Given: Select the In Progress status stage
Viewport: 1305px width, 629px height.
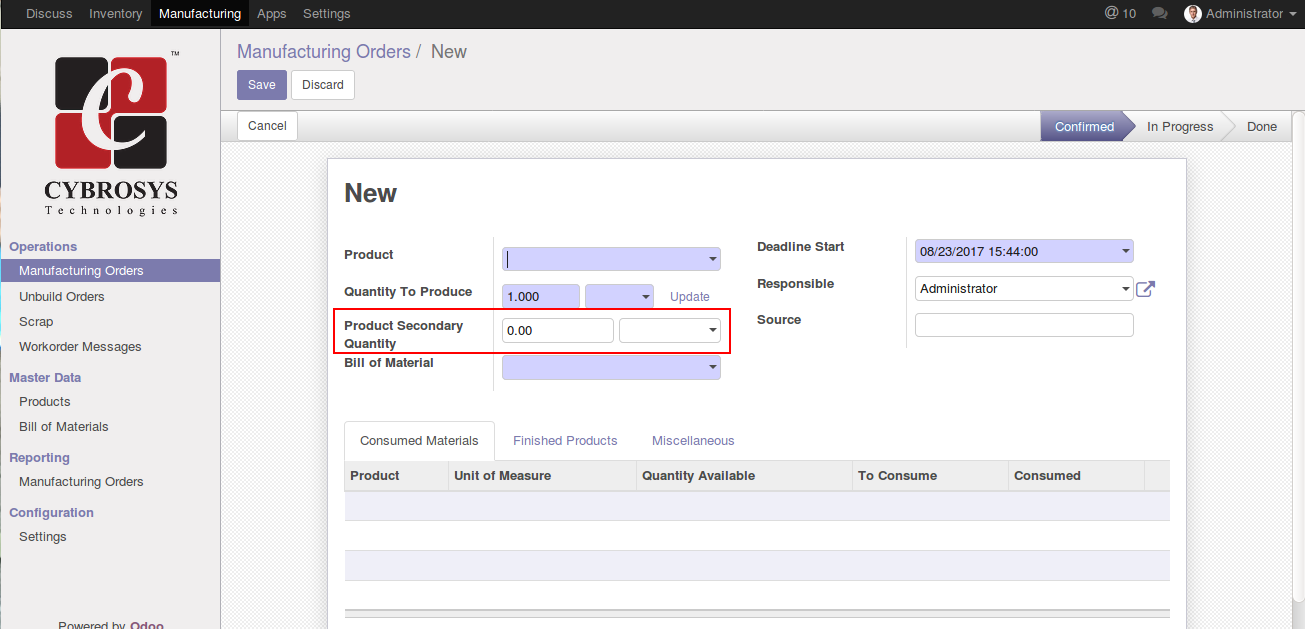Looking at the screenshot, I should 1179,127.
